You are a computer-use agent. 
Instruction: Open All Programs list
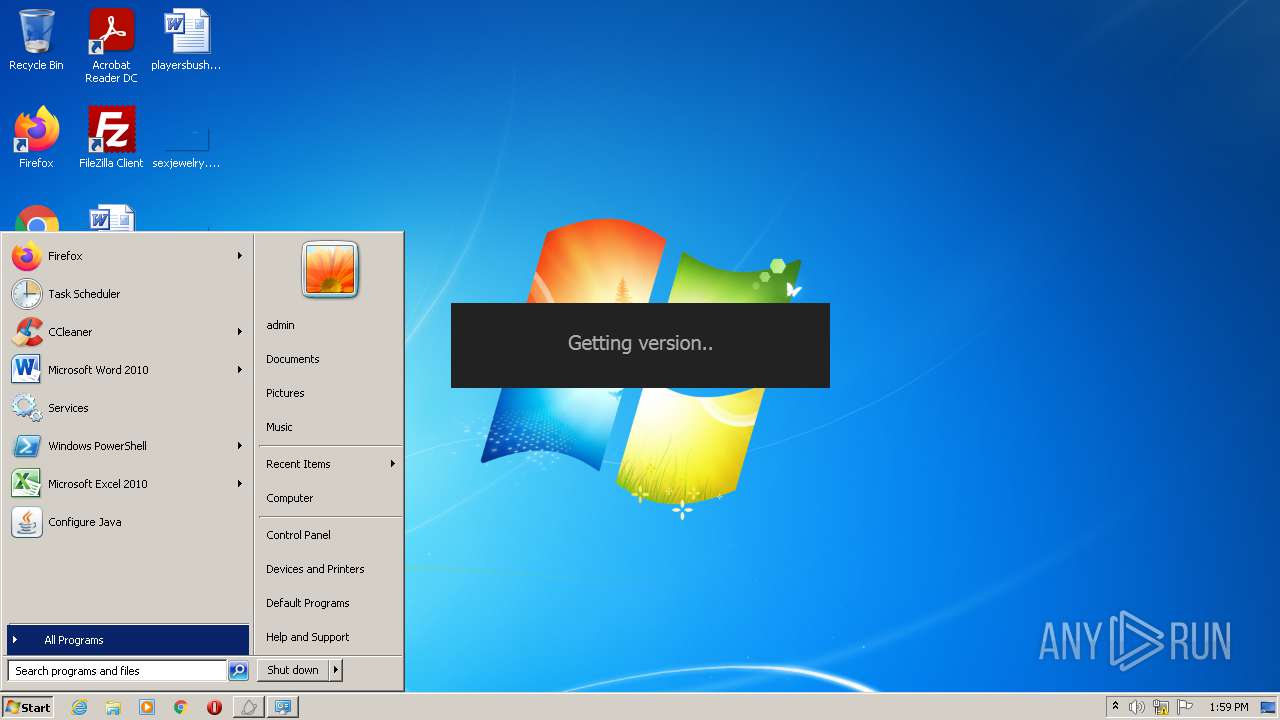(128, 640)
